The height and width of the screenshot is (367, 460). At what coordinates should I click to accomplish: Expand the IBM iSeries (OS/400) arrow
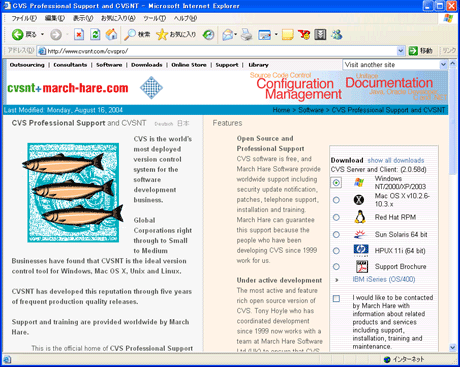tap(337, 280)
